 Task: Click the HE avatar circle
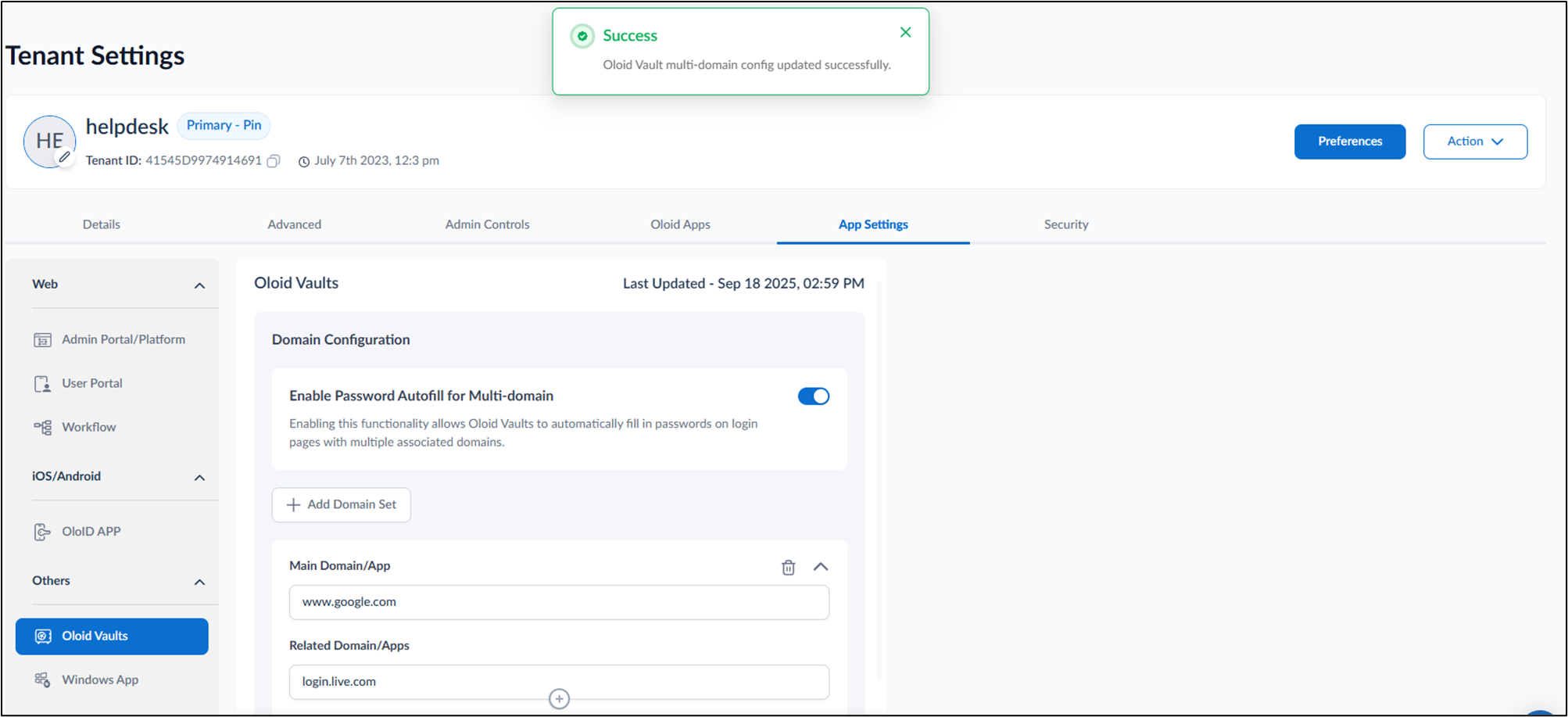click(49, 142)
